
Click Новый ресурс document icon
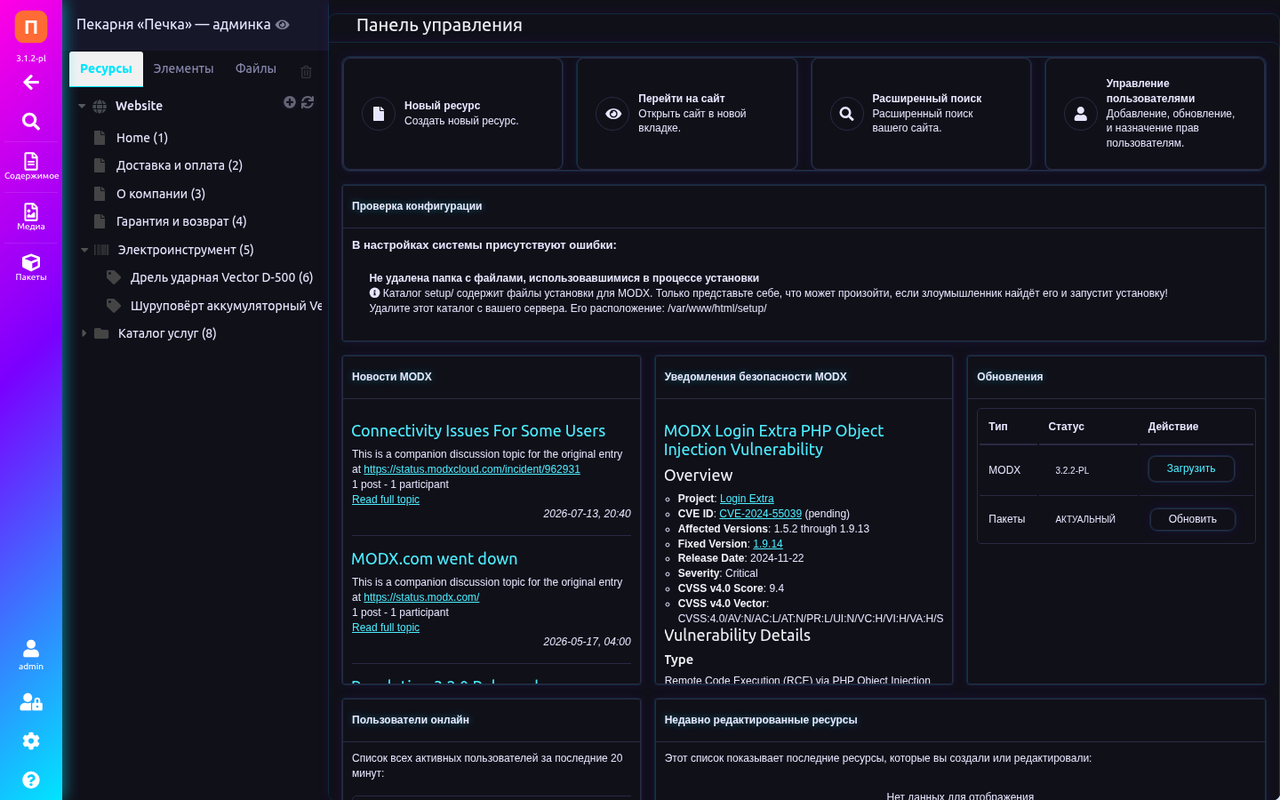point(378,114)
